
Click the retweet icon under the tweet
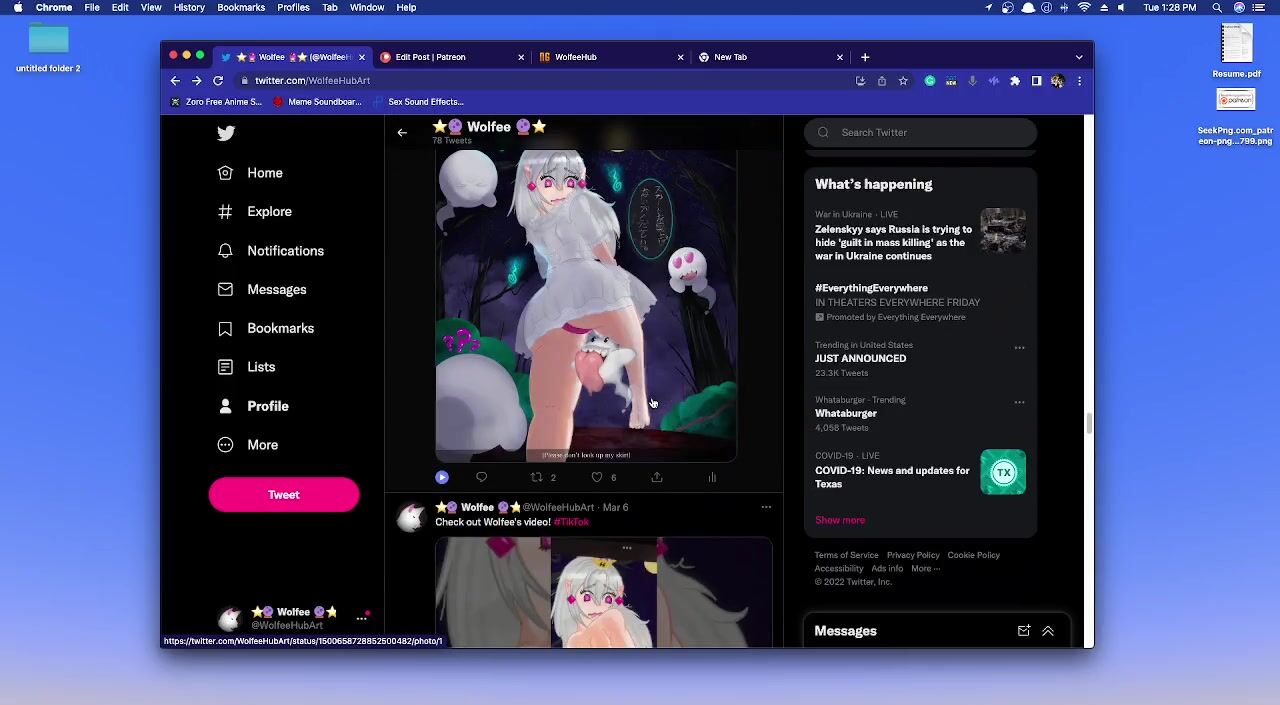(537, 477)
